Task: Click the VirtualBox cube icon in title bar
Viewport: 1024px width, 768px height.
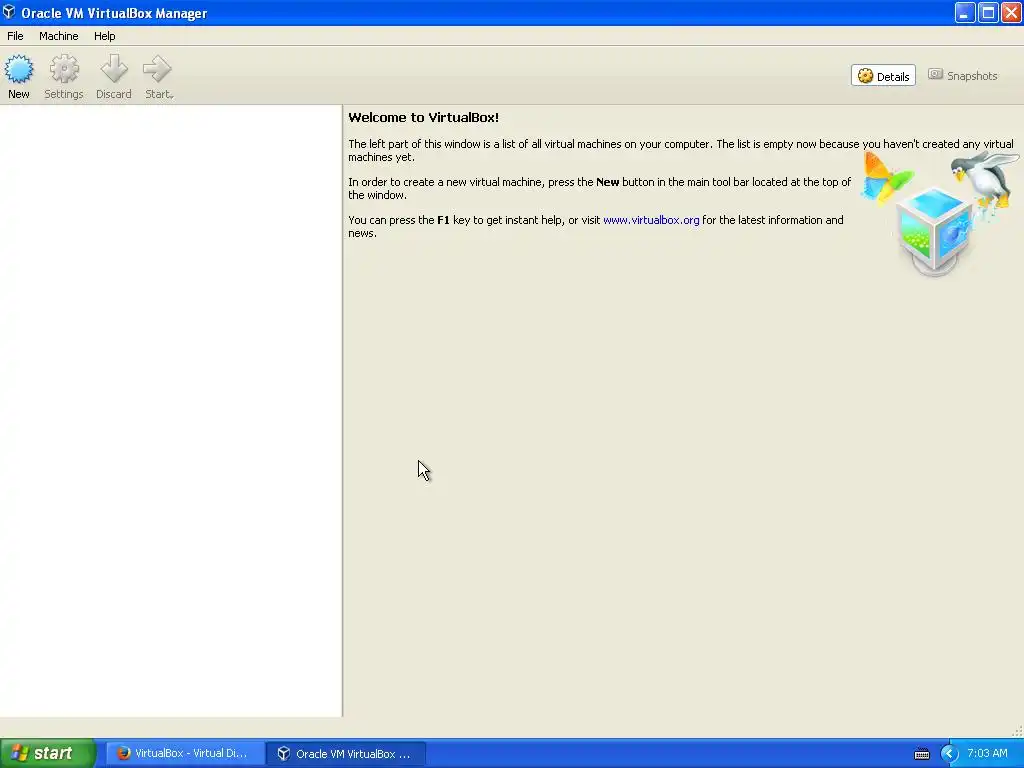Action: click(x=9, y=12)
